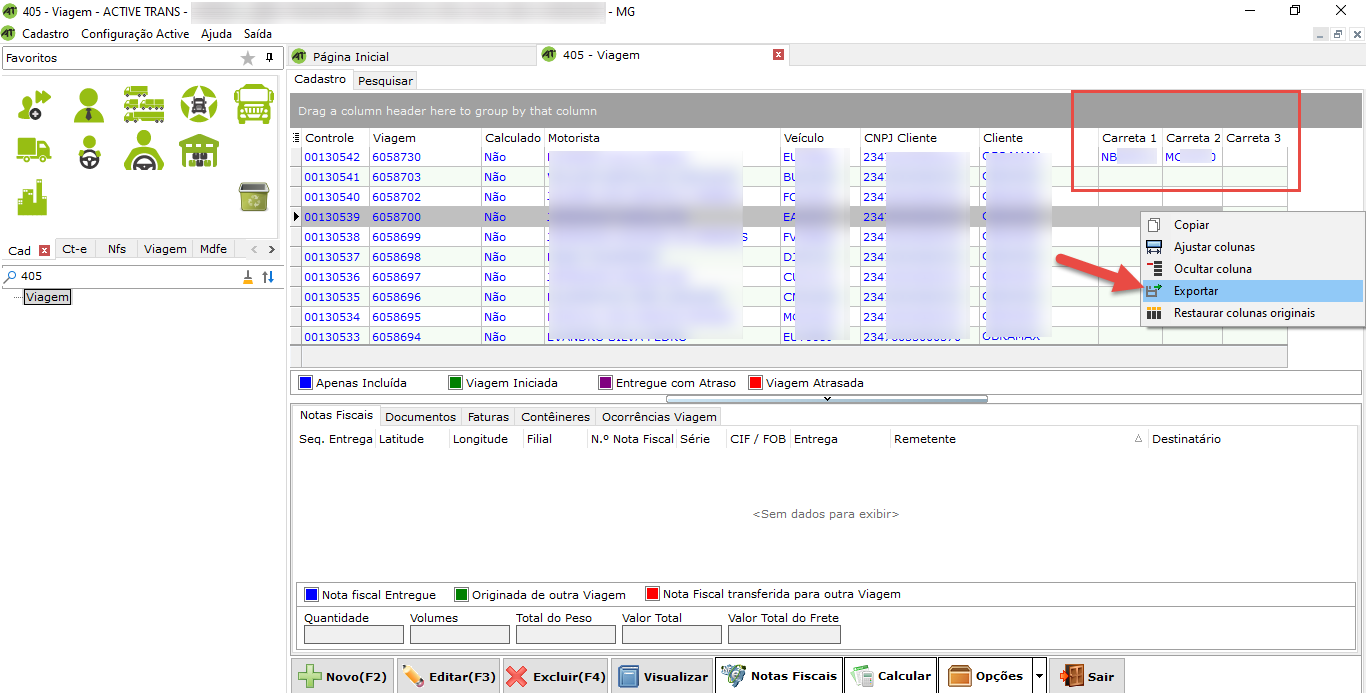Click the red Viagem Atrasada legend swatch
The image size is (1366, 693).
tap(755, 383)
